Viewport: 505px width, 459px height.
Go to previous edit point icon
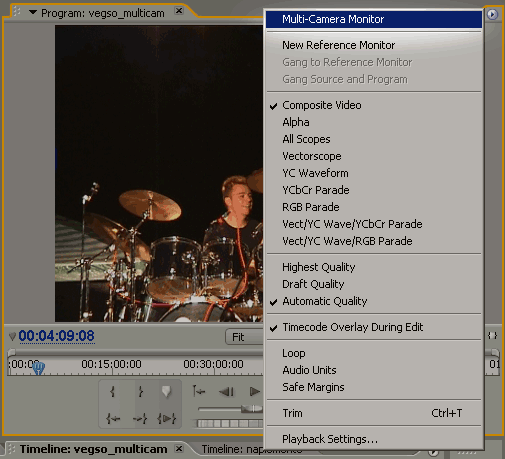click(199, 391)
